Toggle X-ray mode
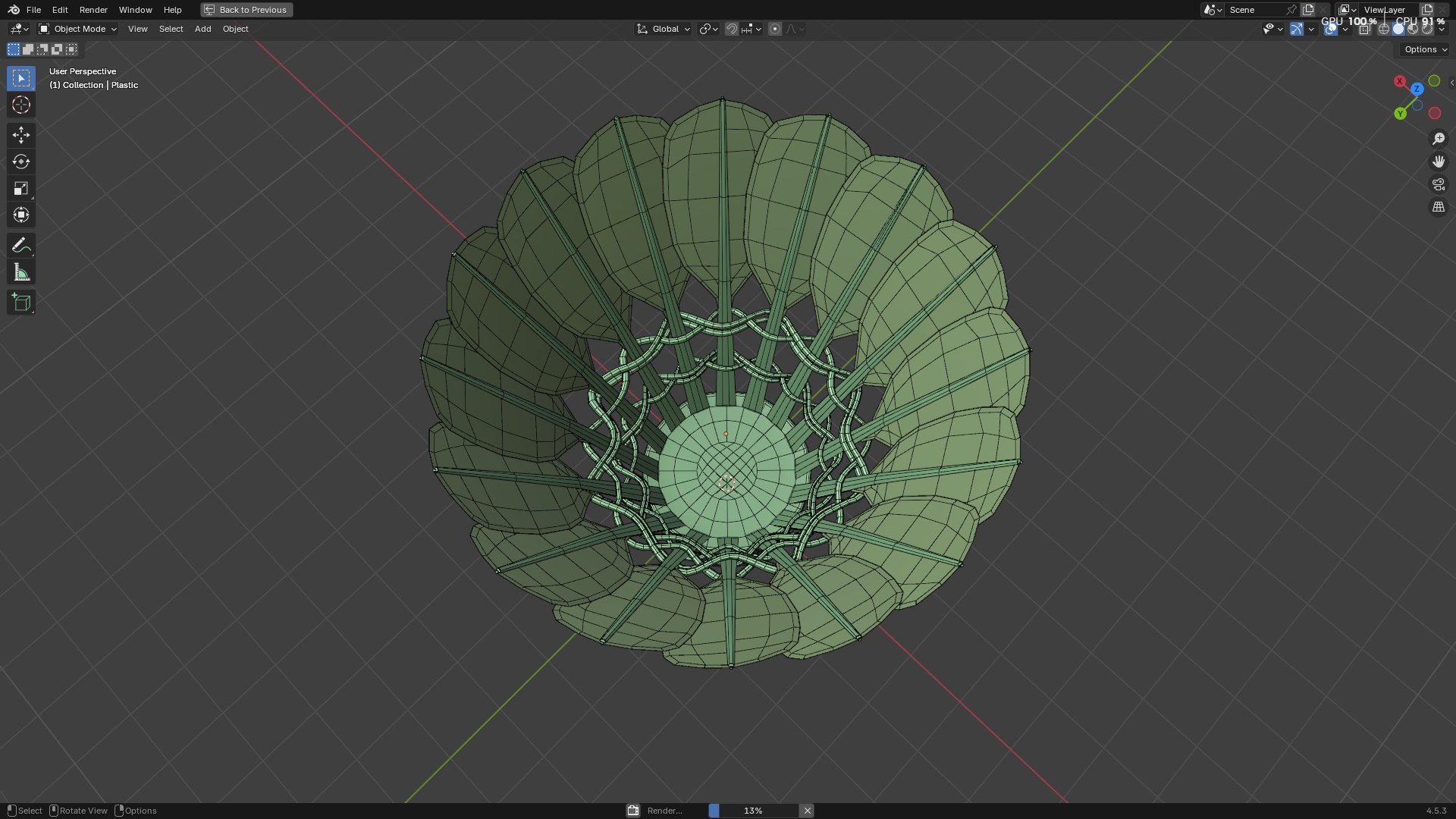Viewport: 1456px width, 819px height. 1365,29
